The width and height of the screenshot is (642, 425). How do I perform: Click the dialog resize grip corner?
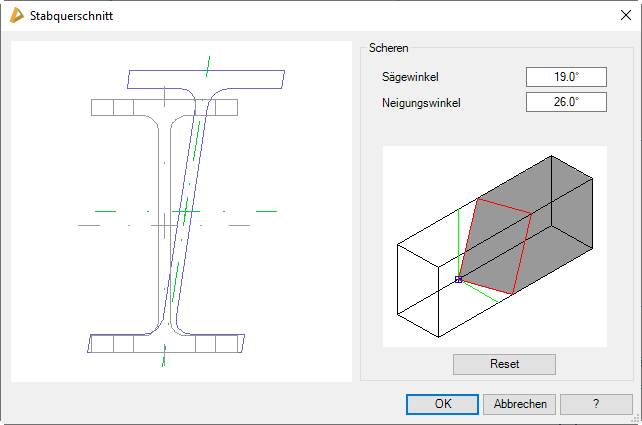point(636,419)
